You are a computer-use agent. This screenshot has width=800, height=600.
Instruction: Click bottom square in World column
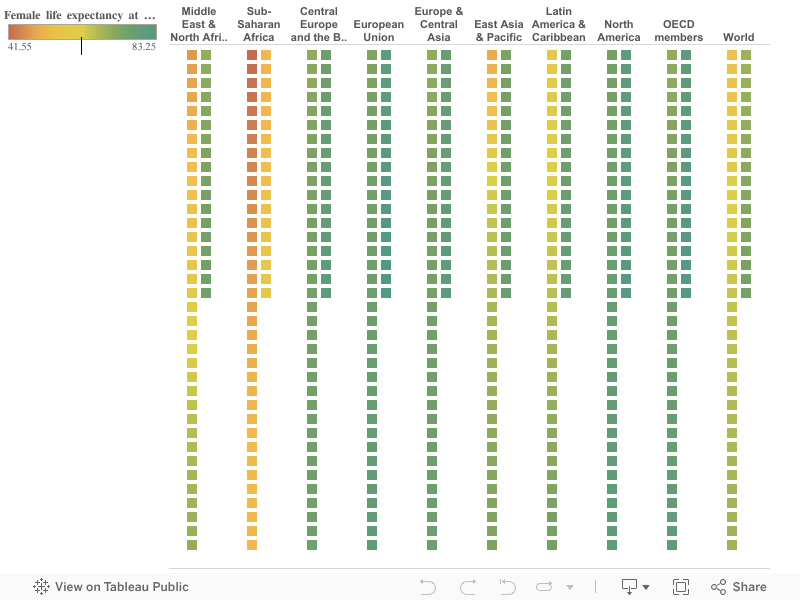(732, 545)
